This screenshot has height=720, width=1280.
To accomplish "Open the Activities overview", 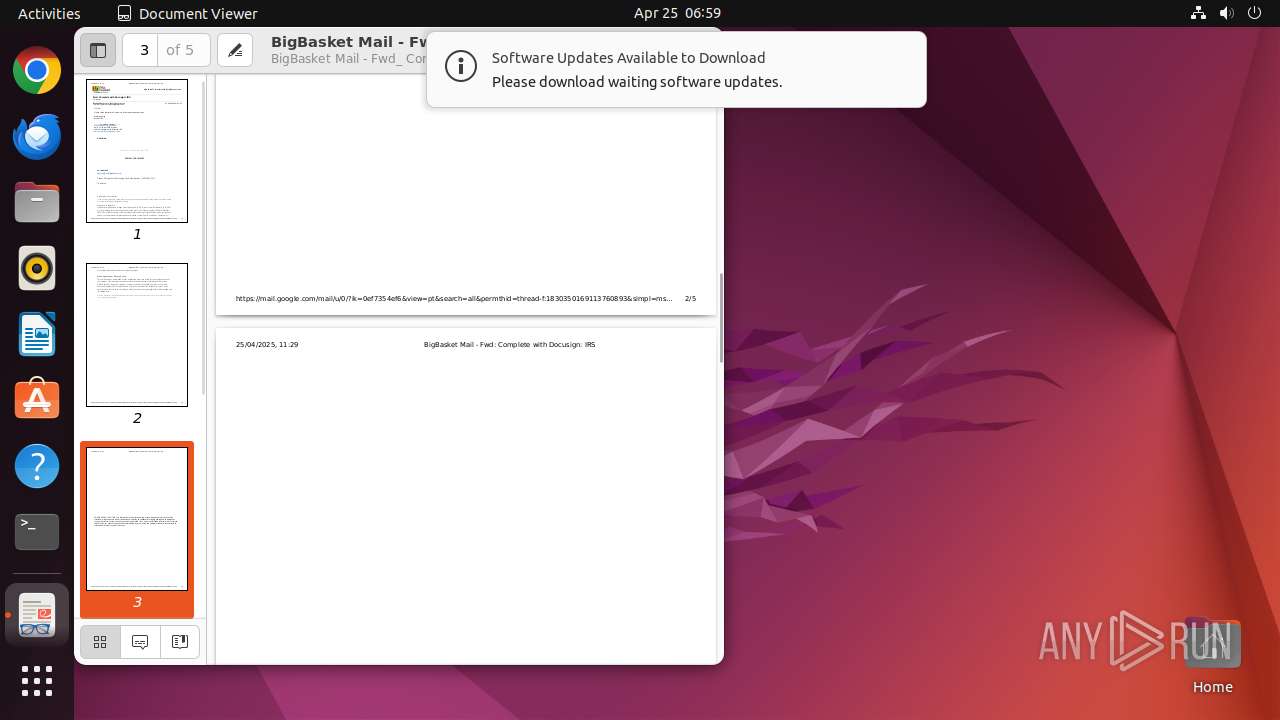I will pos(49,13).
